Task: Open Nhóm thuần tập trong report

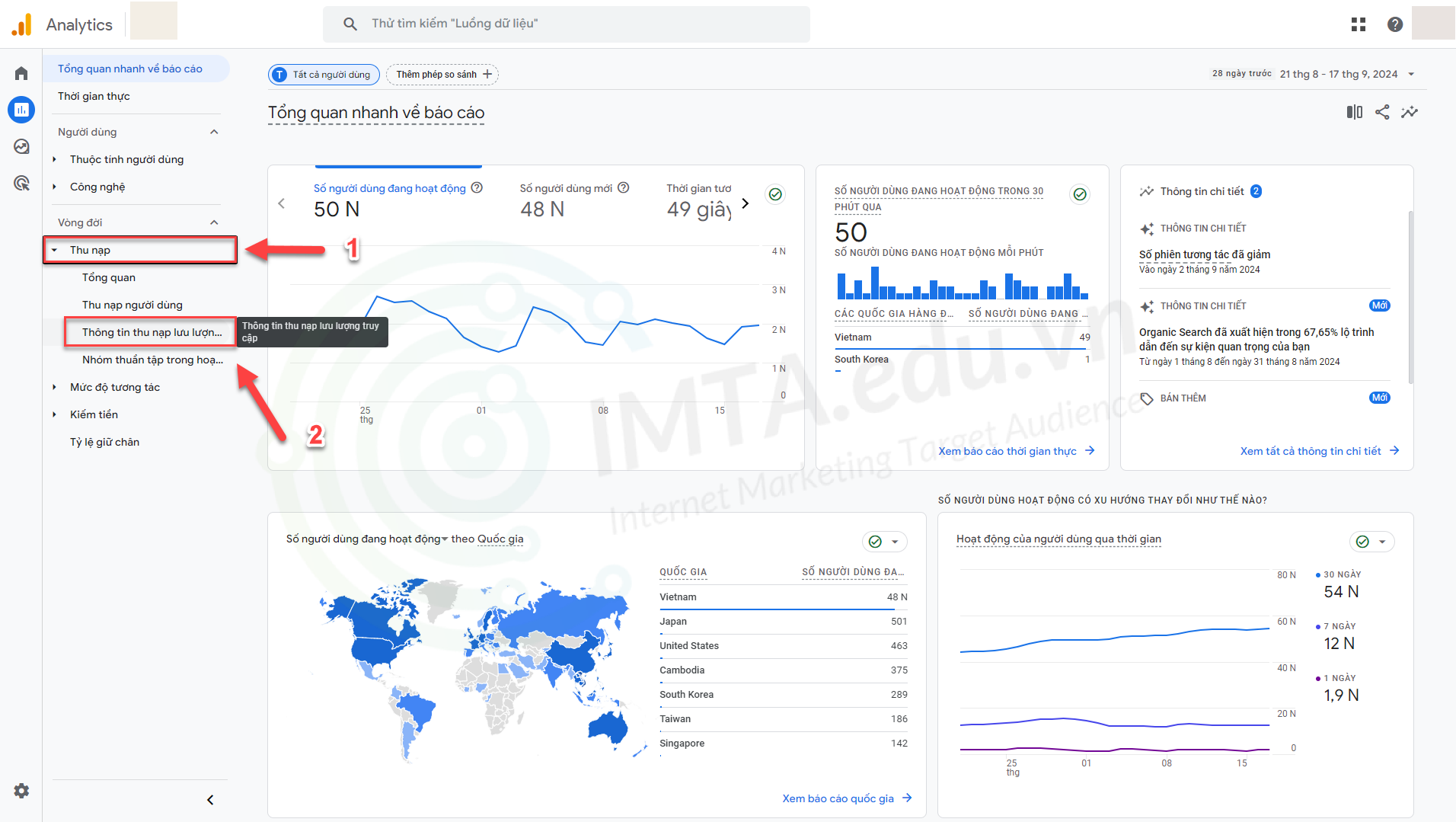Action: 152,360
